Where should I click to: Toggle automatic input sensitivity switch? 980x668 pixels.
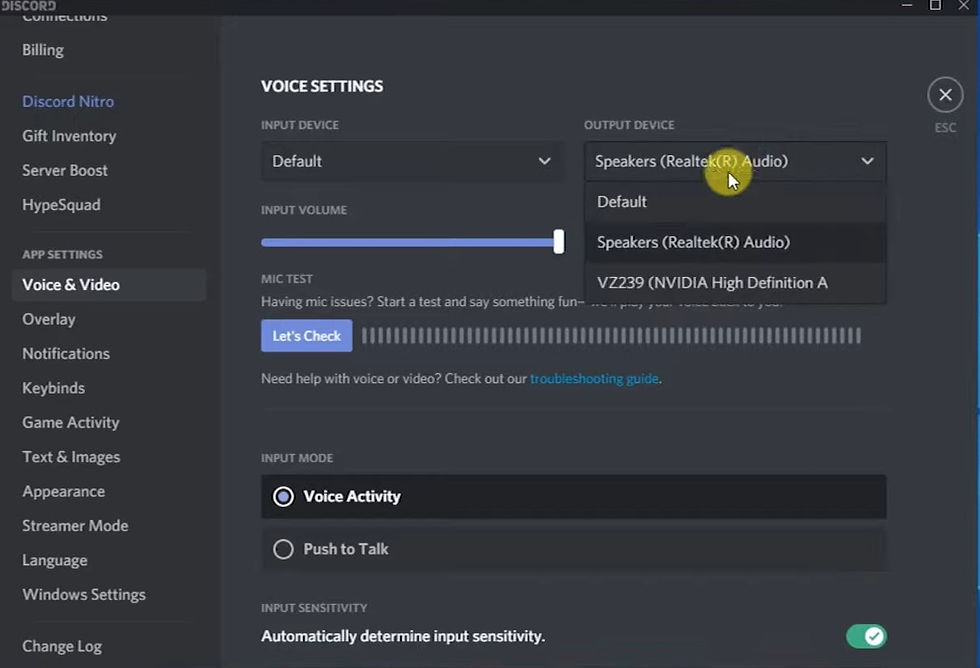(866, 636)
